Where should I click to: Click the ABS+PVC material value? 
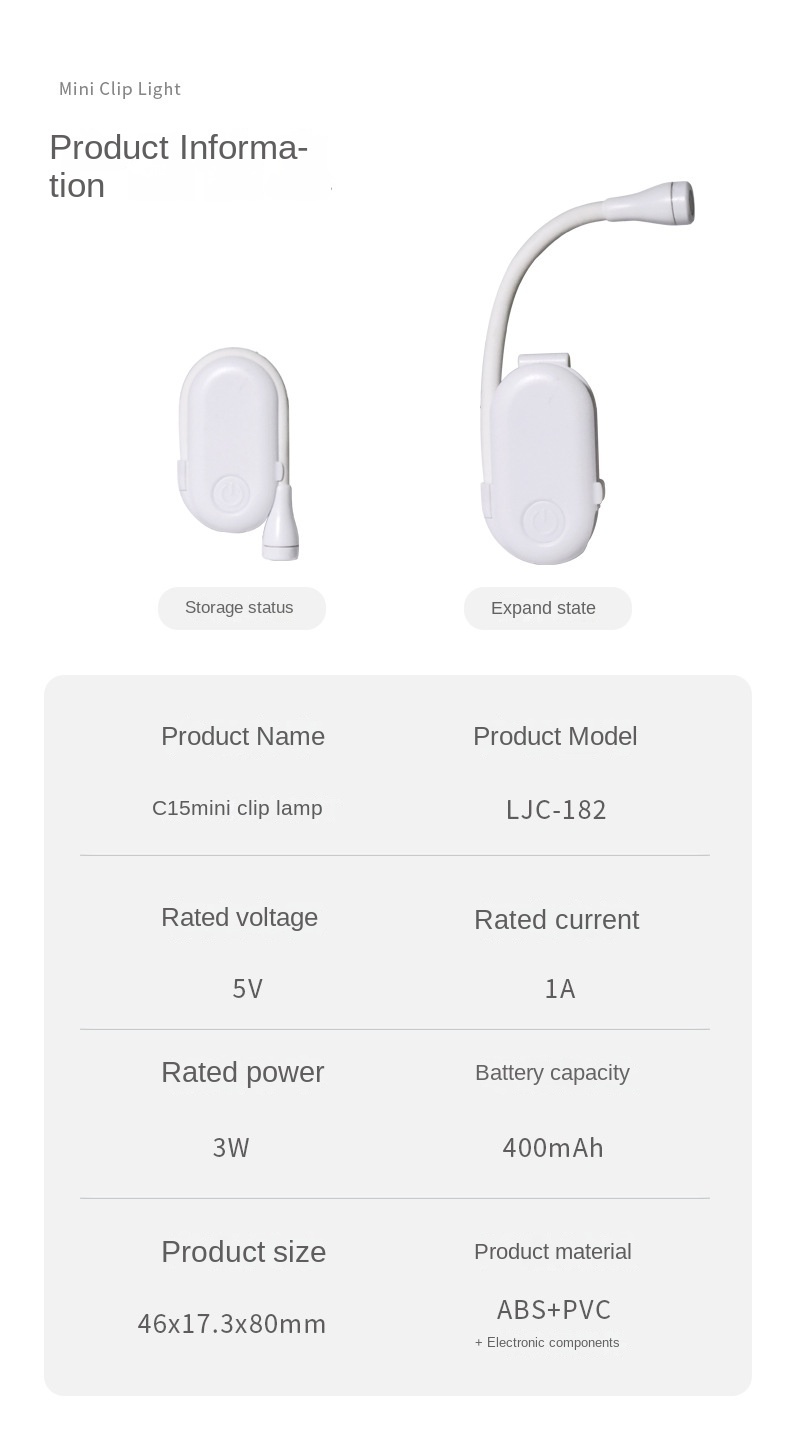click(x=554, y=1310)
